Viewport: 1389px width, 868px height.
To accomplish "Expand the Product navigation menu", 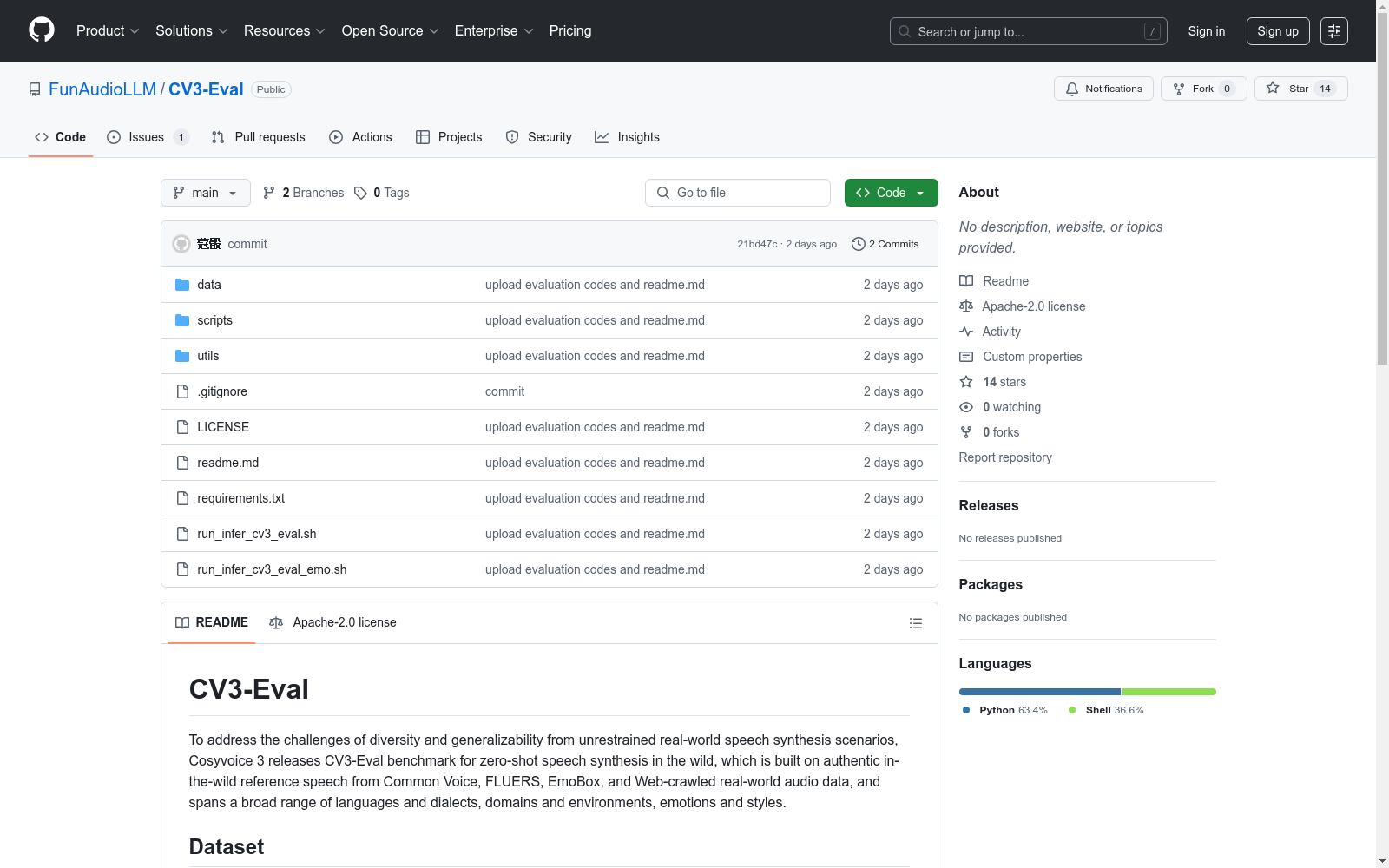I will [107, 31].
